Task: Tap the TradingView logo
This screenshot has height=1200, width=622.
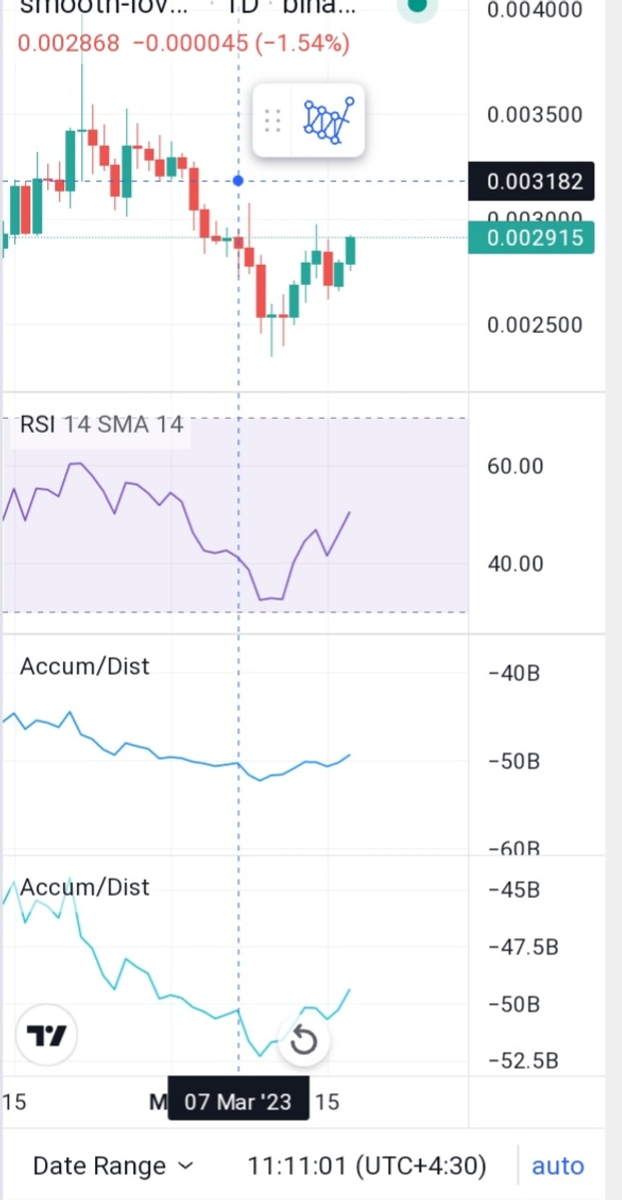Action: (47, 1036)
